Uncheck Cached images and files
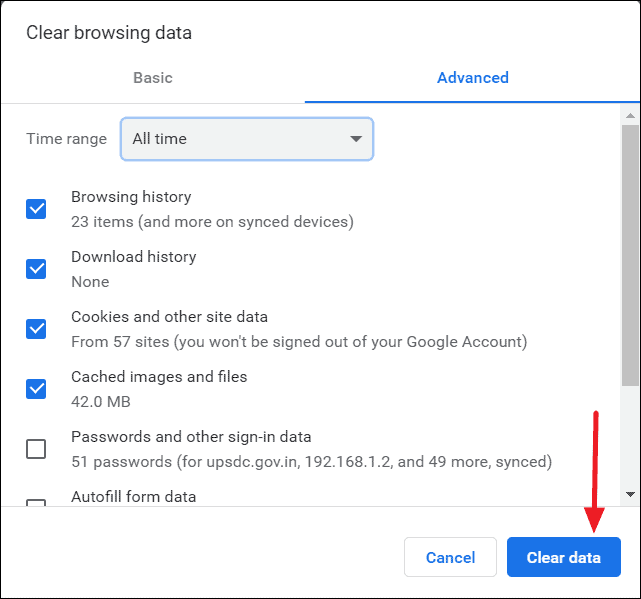641x599 pixels. (36, 389)
